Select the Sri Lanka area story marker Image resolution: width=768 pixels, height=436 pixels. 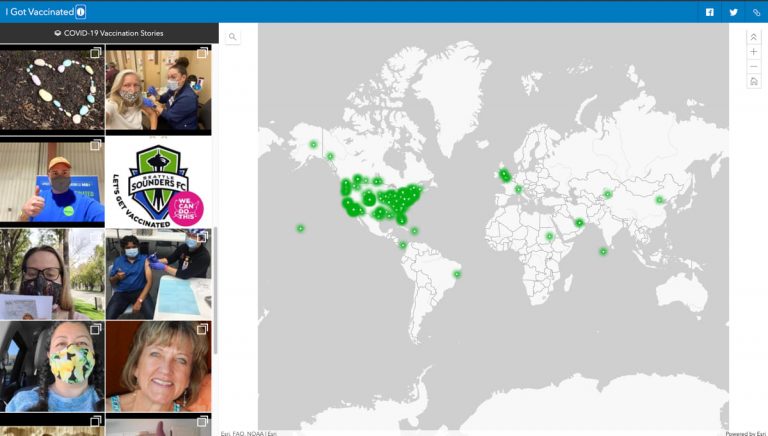pos(603,251)
